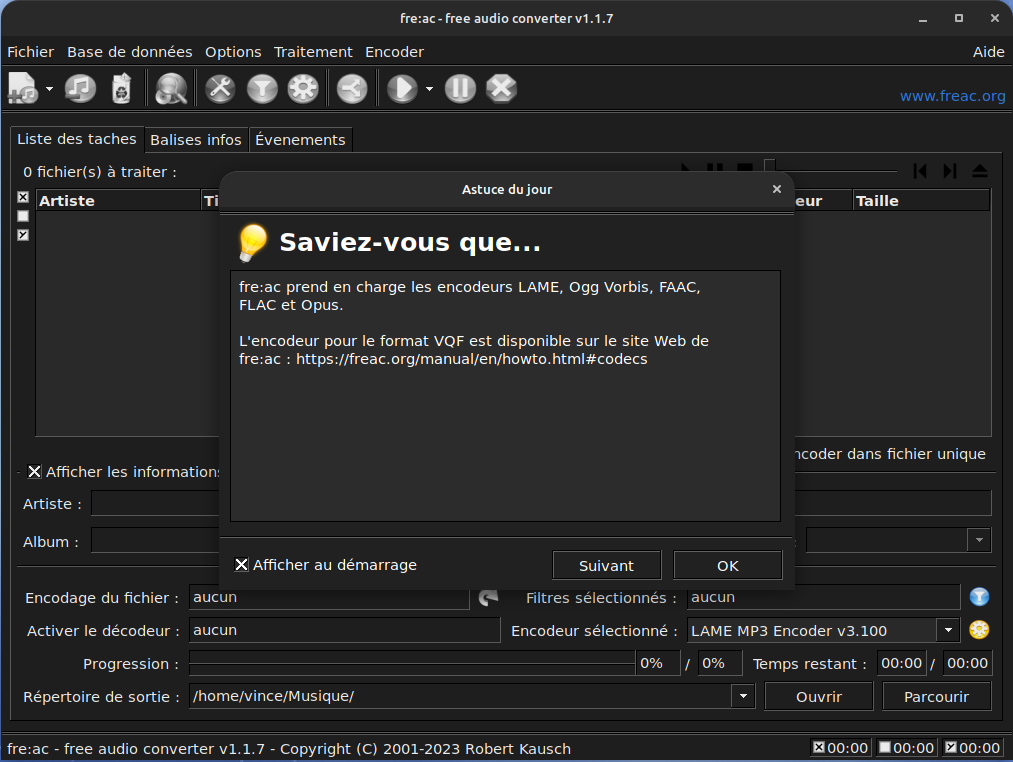Uncheck 'Afficher au démarrage' checkbox
This screenshot has width=1013, height=762.
pyautogui.click(x=241, y=565)
